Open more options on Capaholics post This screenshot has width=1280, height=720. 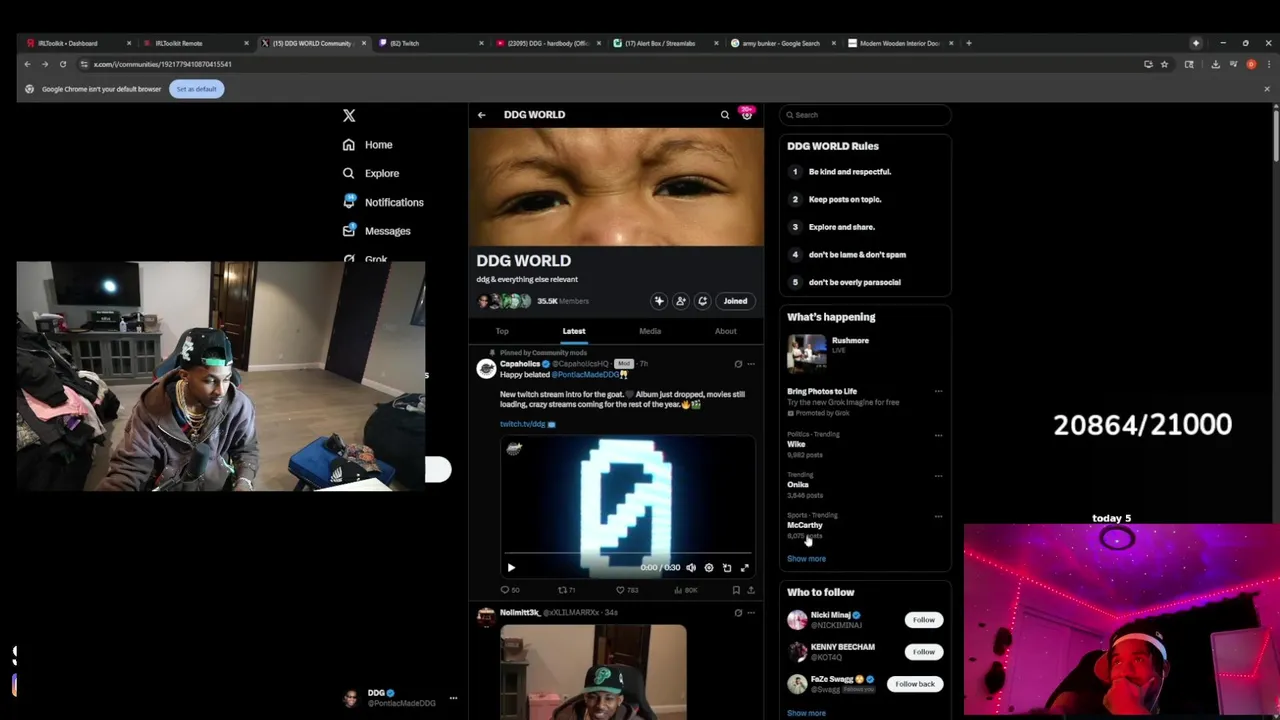(751, 364)
